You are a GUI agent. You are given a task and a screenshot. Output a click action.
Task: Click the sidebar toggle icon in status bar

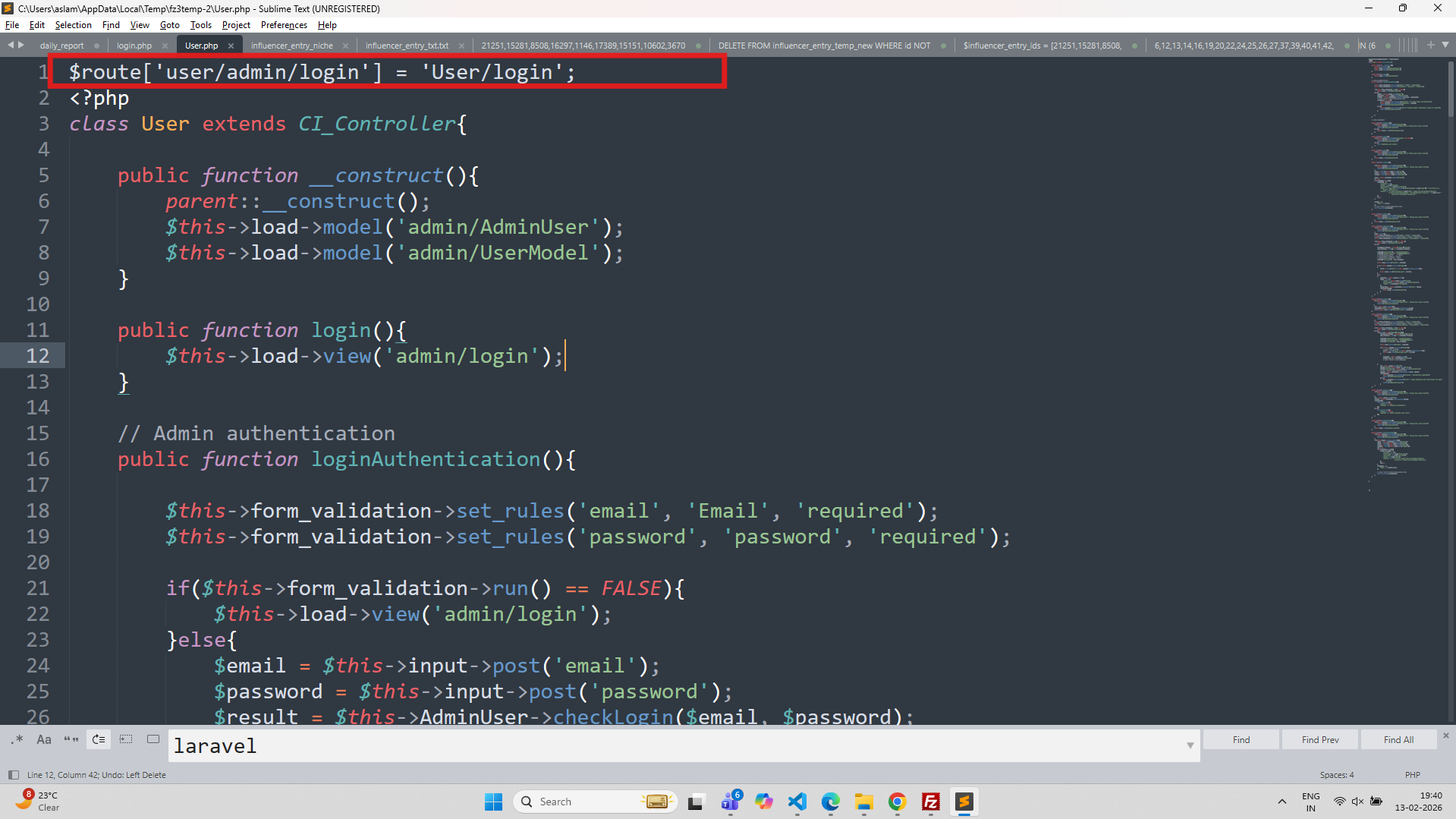coord(13,775)
